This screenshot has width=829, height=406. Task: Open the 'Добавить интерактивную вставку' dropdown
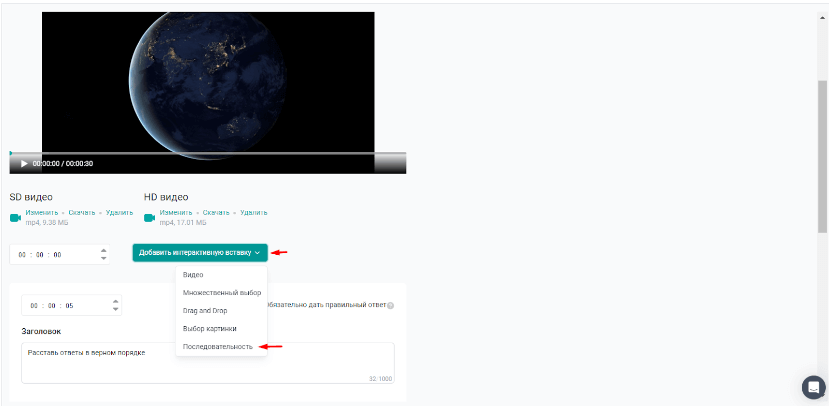[x=200, y=253]
